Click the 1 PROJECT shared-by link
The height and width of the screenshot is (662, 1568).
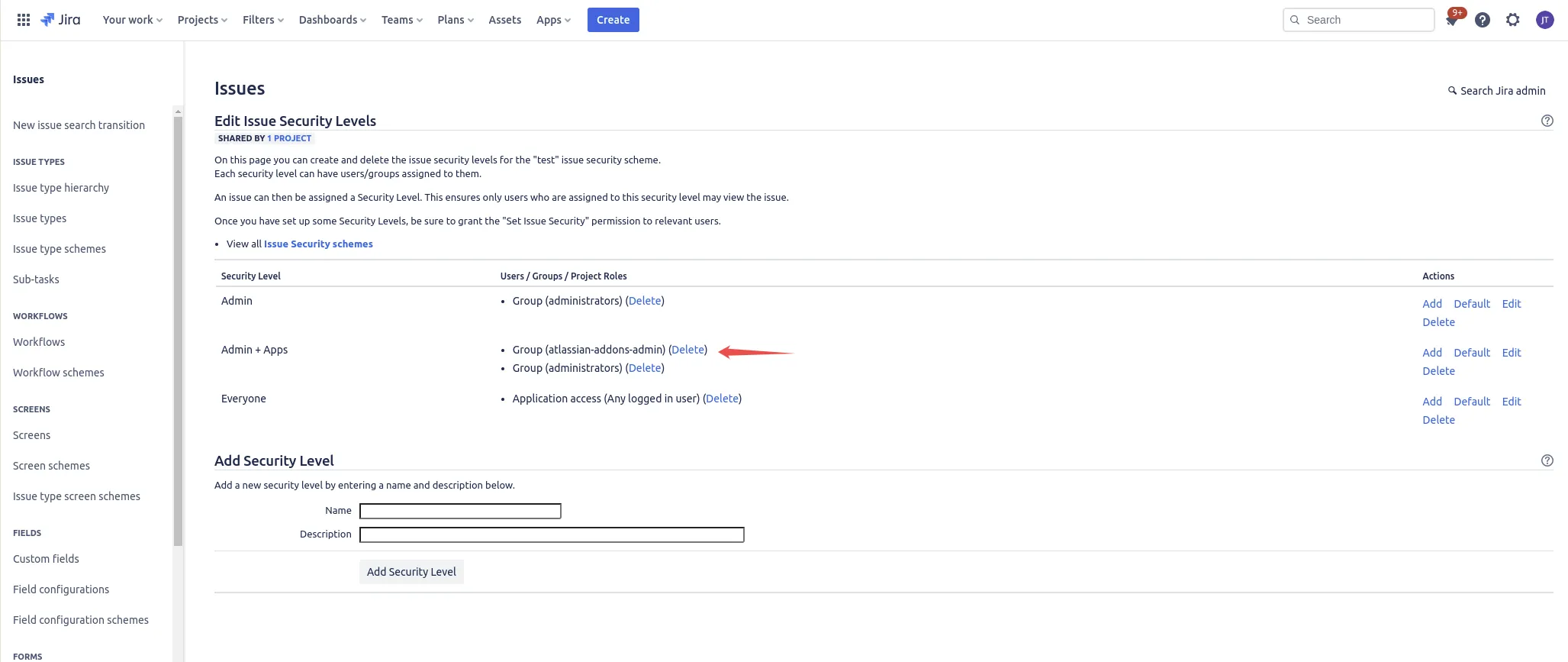[x=289, y=138]
